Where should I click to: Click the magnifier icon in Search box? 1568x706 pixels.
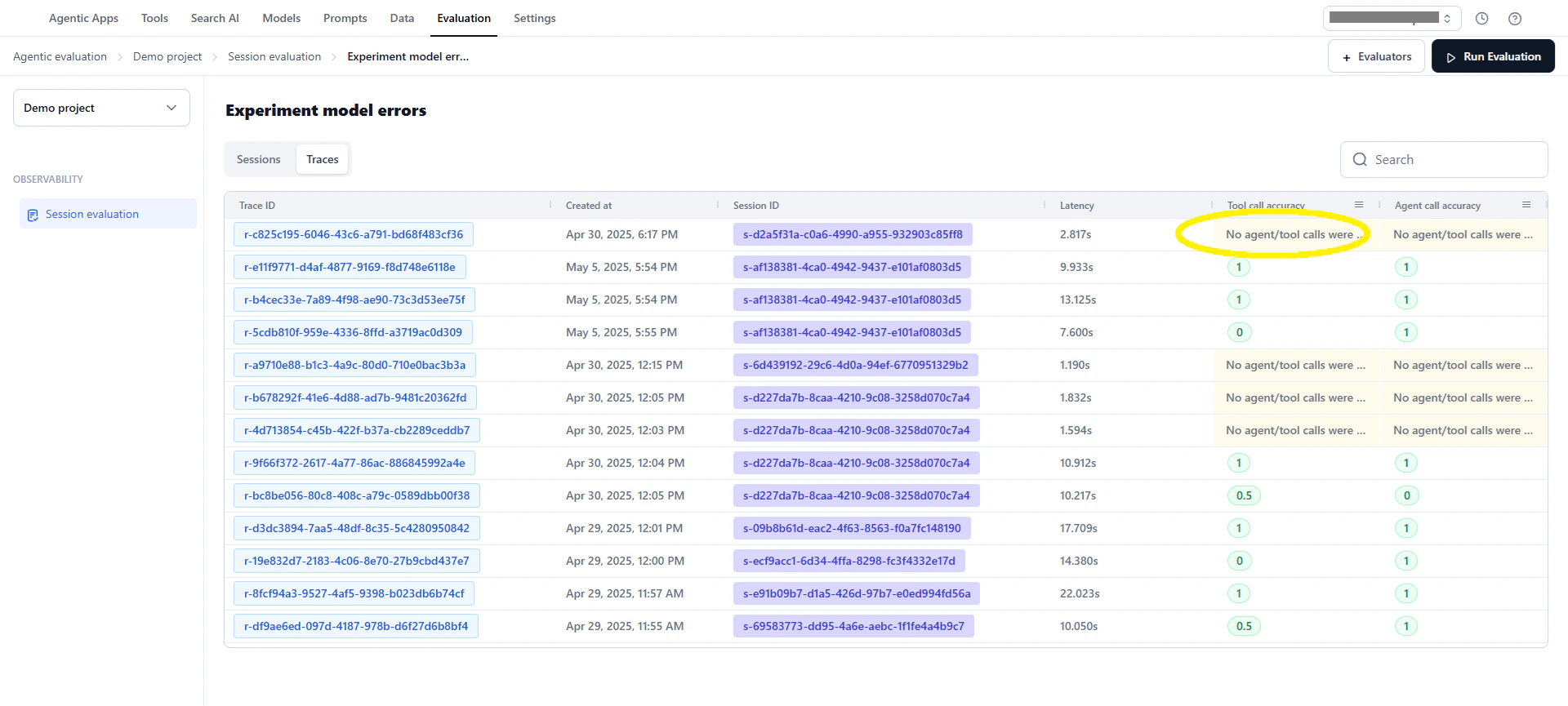[1360, 160]
